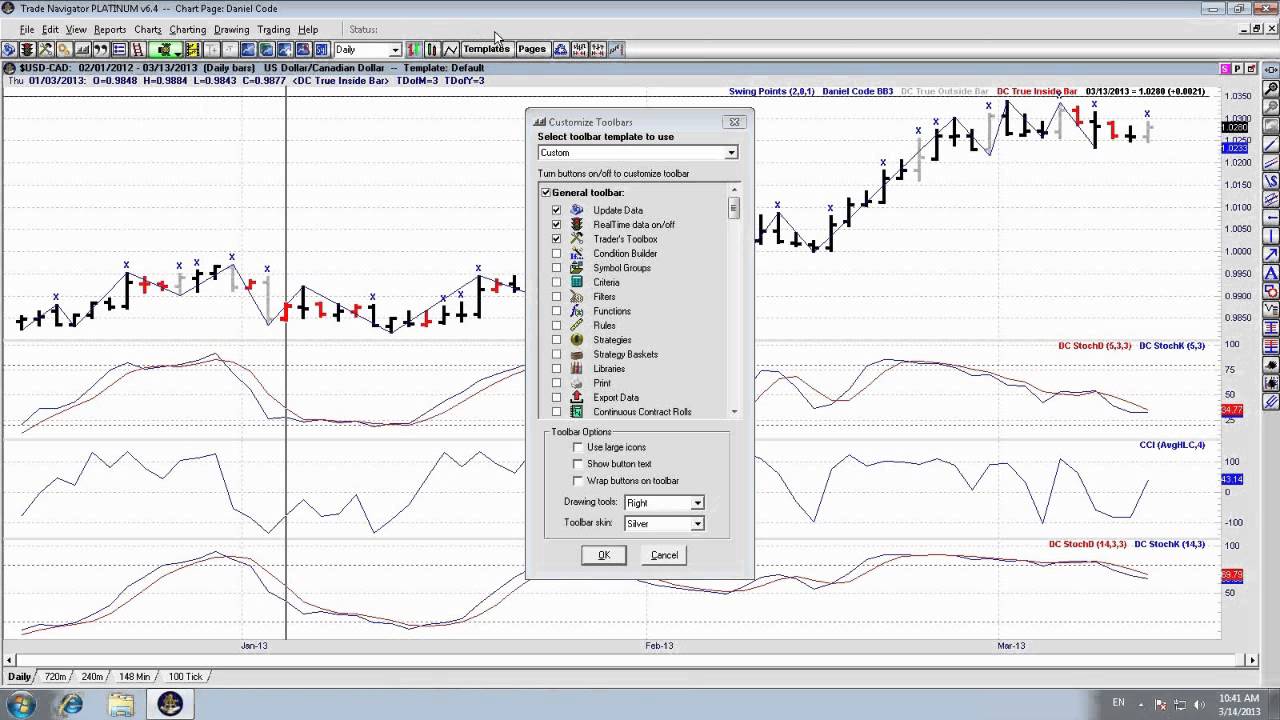Click Cancel in Customize Toolbars dialog
This screenshot has height=720, width=1280.
[x=664, y=555]
